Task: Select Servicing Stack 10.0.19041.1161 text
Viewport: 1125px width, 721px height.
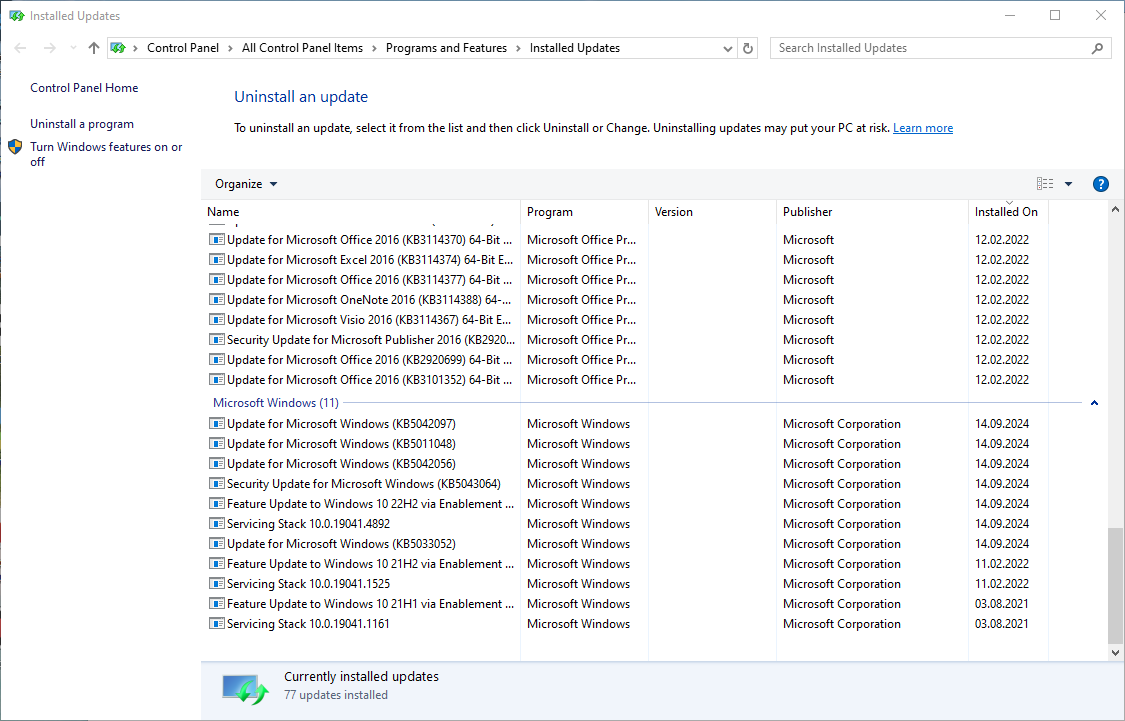Action: (x=309, y=624)
